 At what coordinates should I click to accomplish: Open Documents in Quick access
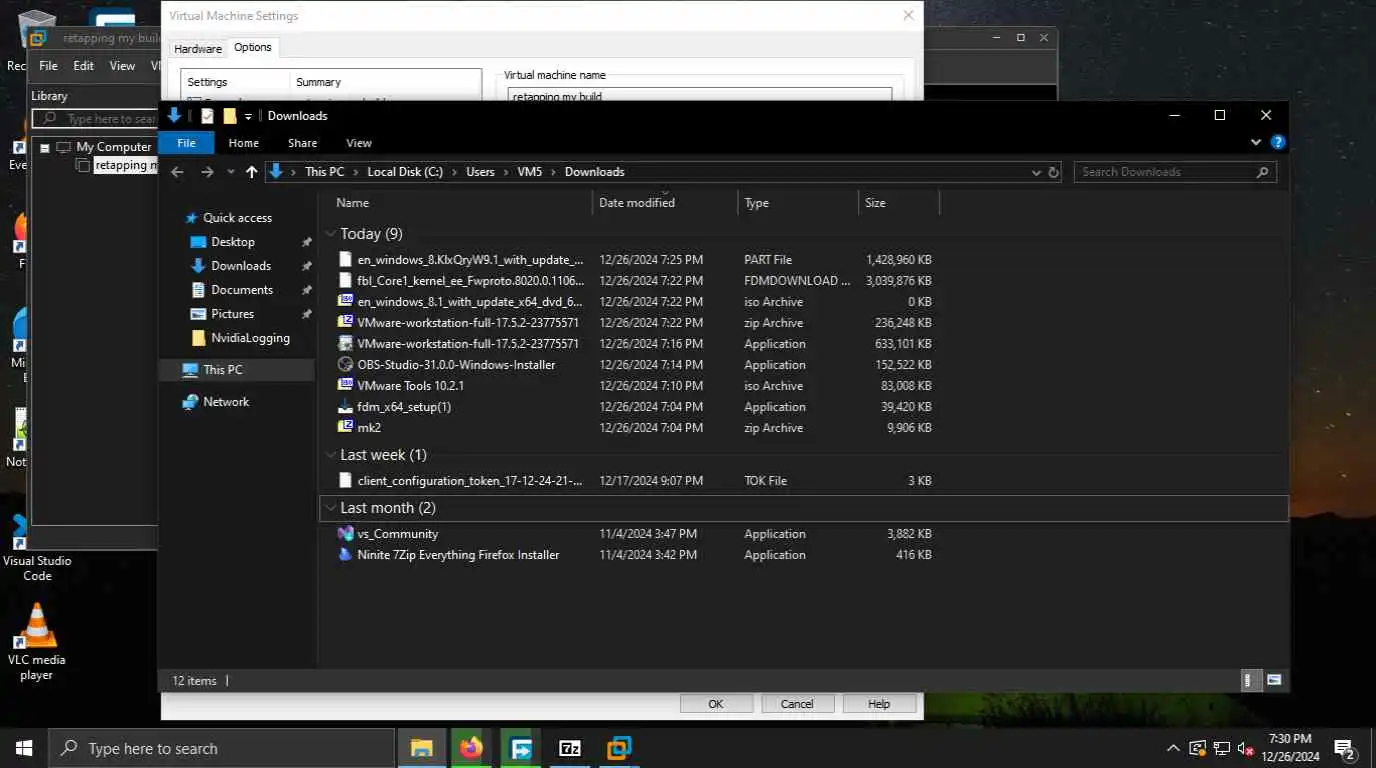tap(242, 290)
